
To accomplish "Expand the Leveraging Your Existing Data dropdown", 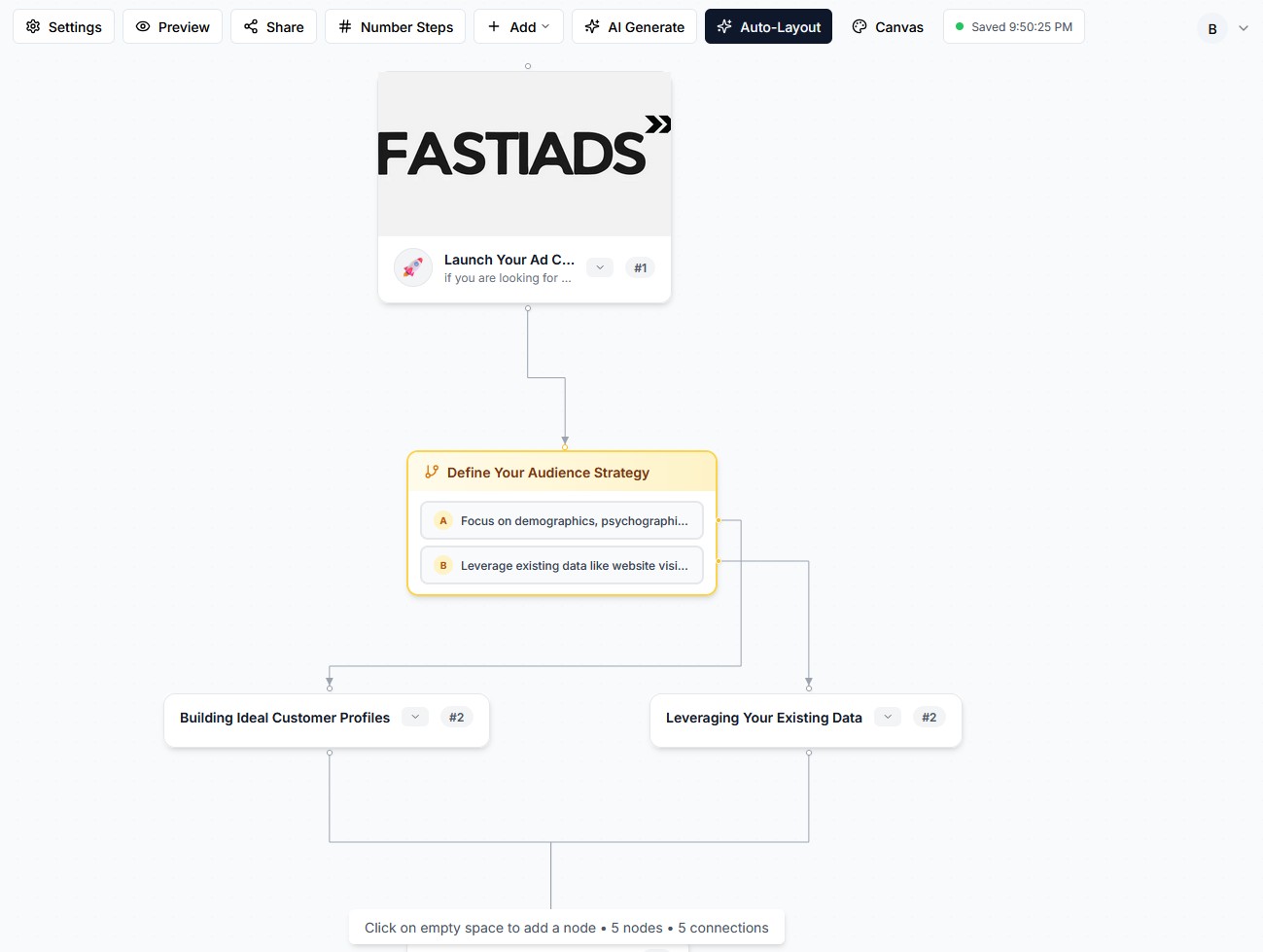I will [887, 717].
